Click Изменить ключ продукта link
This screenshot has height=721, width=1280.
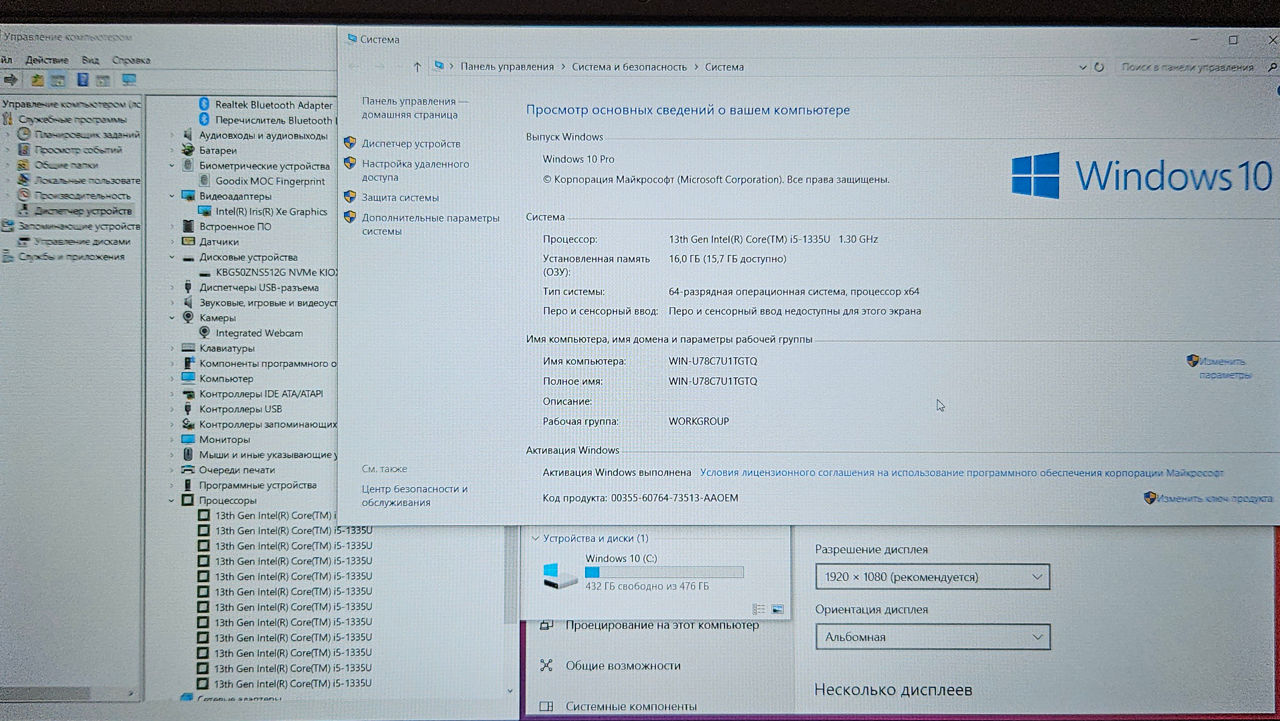tap(1216, 498)
